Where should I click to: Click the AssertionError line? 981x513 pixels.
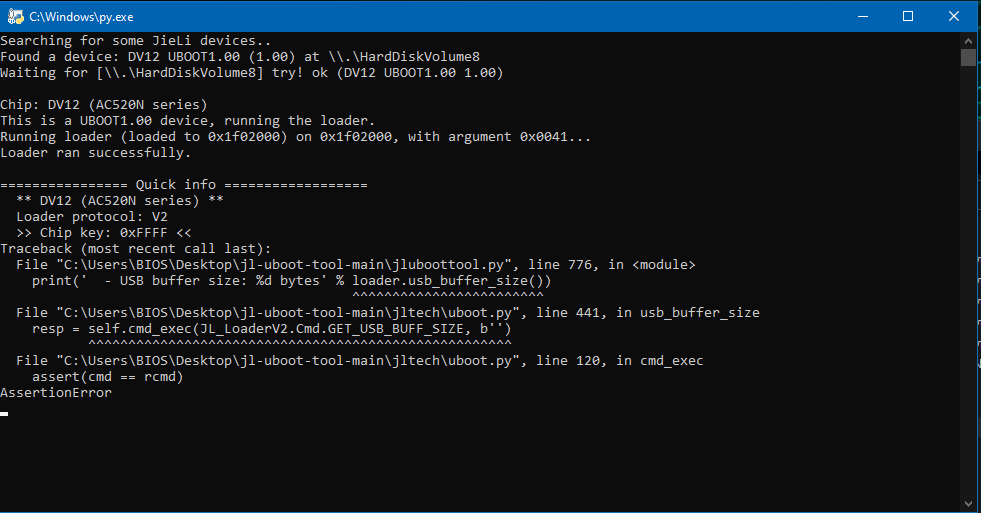[x=56, y=393]
